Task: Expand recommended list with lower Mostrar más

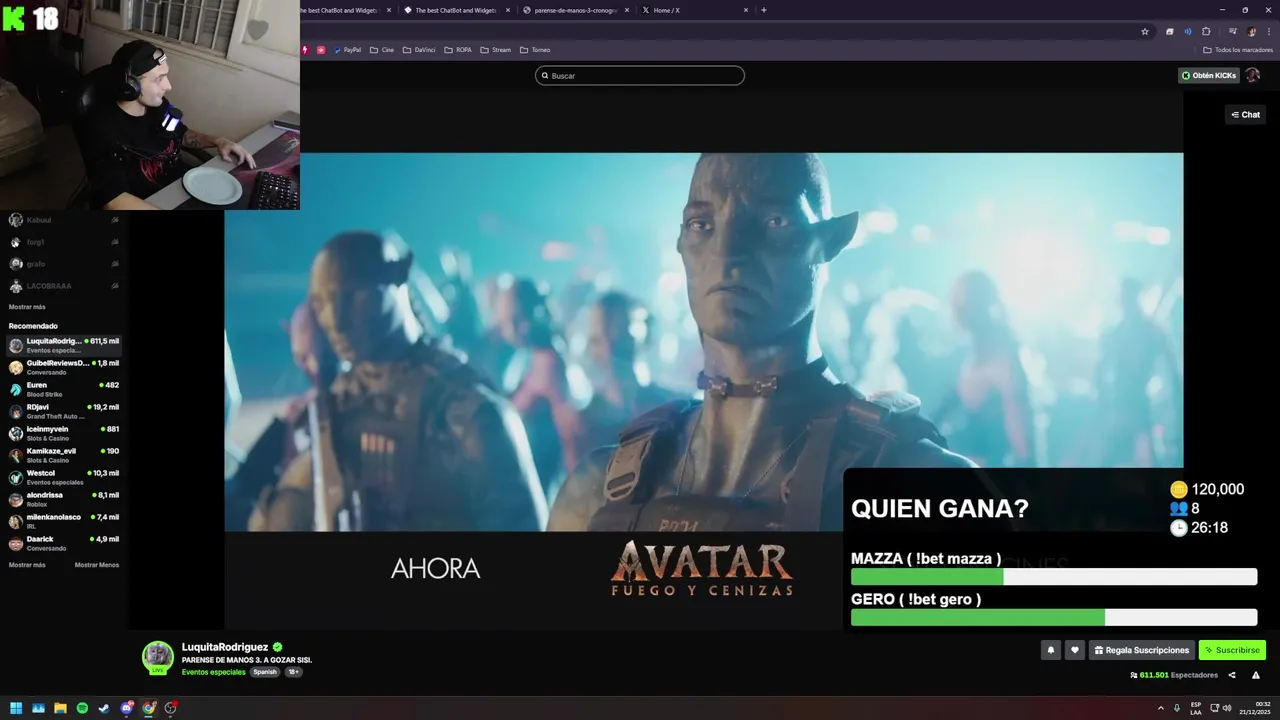Action: (27, 565)
